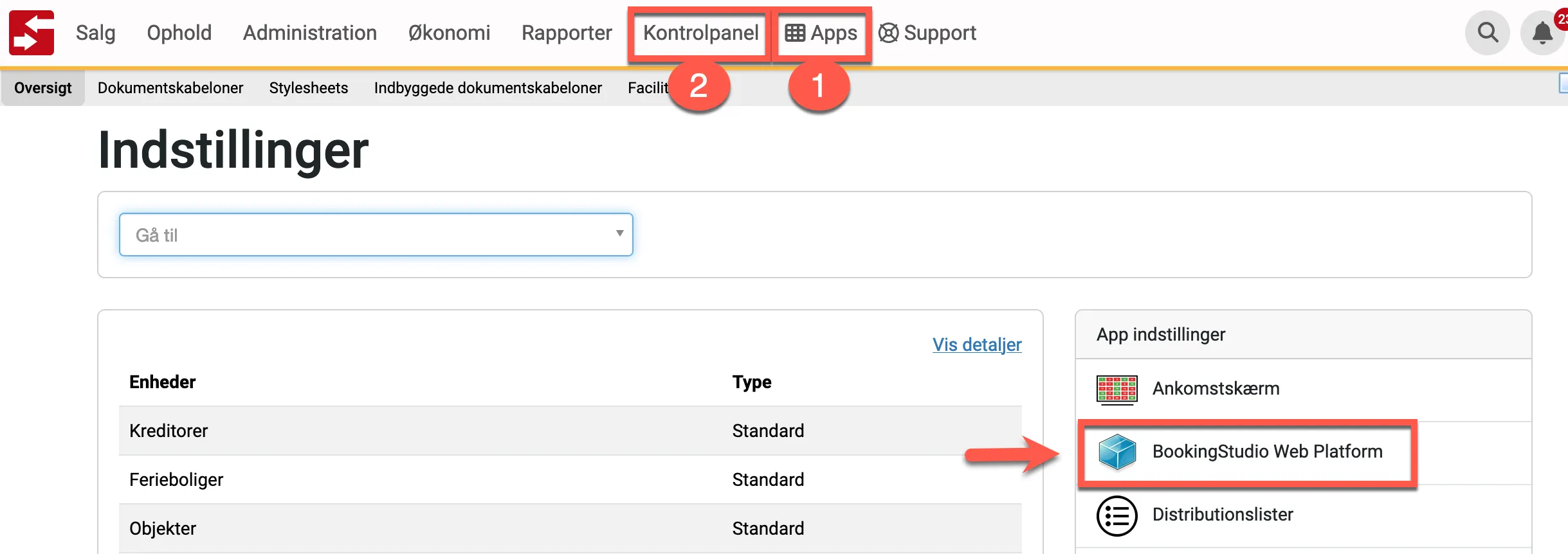Switch to the Stylesheets tab
The image size is (1568, 554).
click(309, 88)
